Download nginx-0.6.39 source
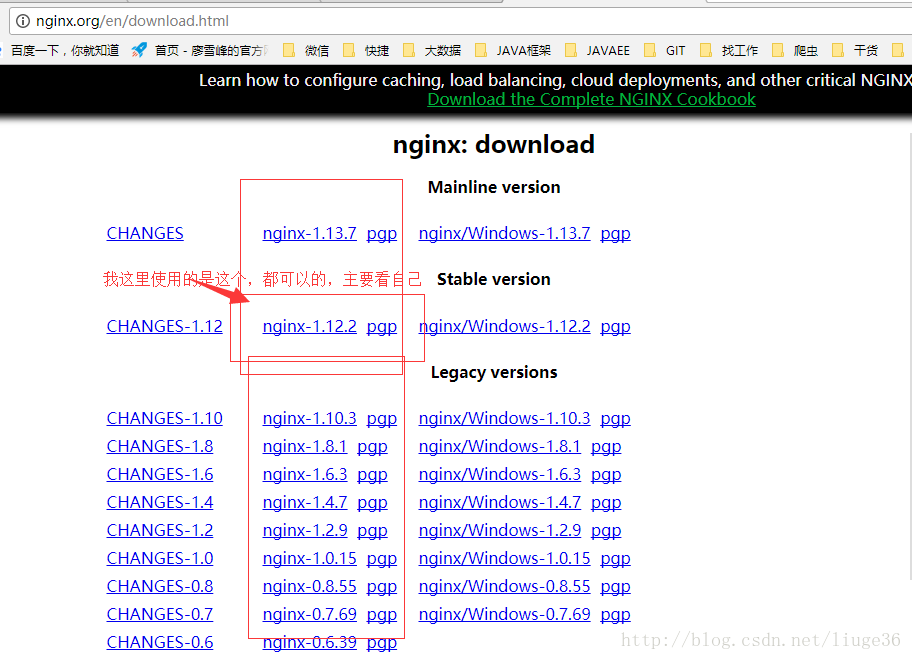The width and height of the screenshot is (912, 660). [309, 641]
